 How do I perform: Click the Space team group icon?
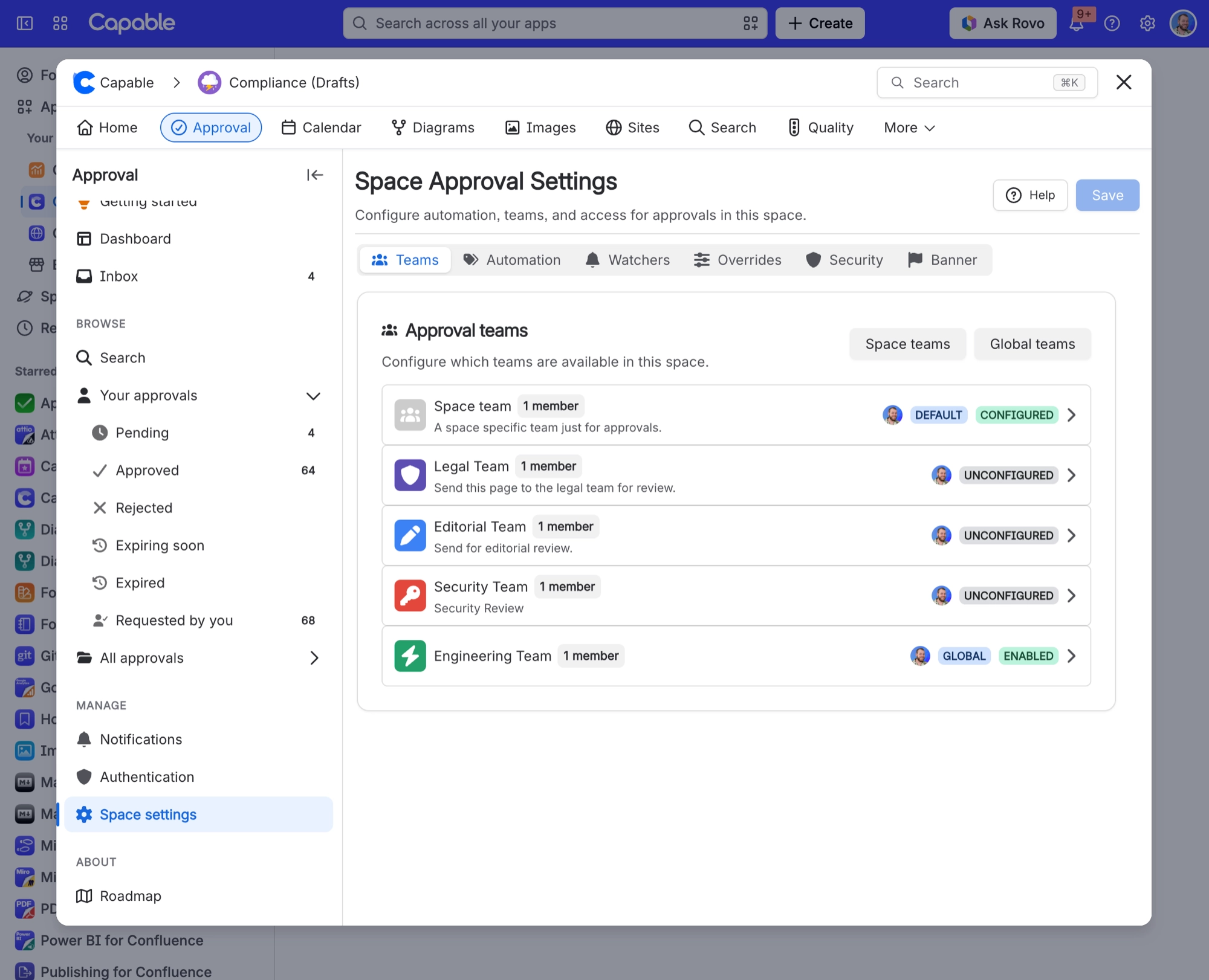410,415
